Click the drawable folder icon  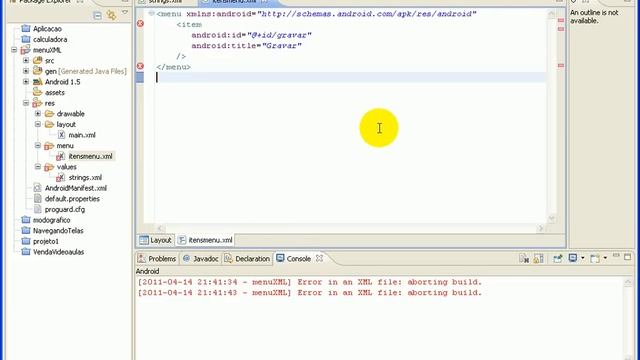coord(49,113)
